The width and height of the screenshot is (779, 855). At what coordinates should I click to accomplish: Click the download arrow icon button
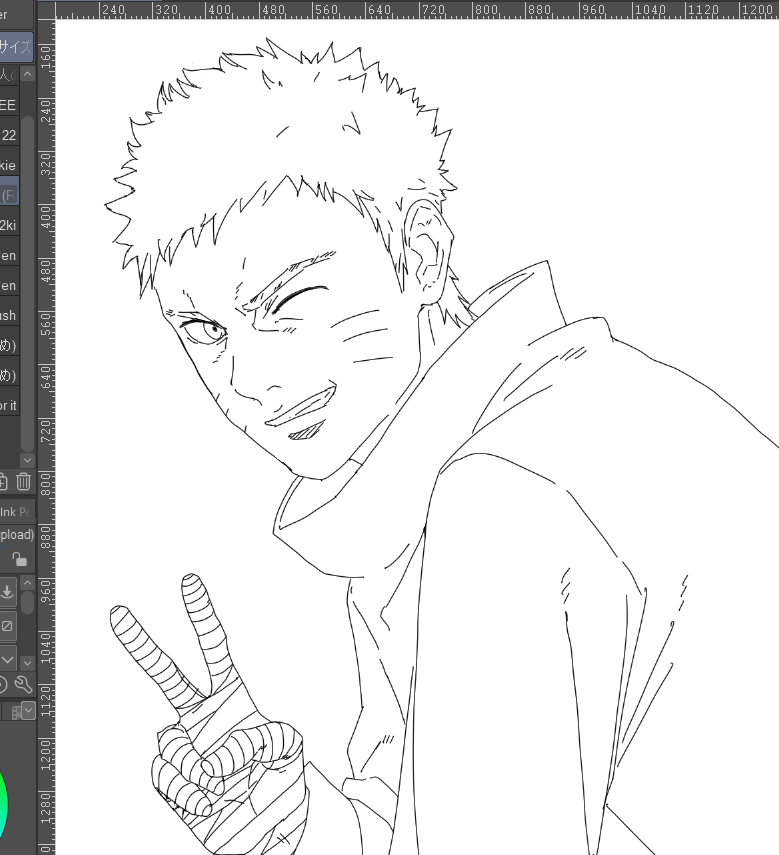7,592
